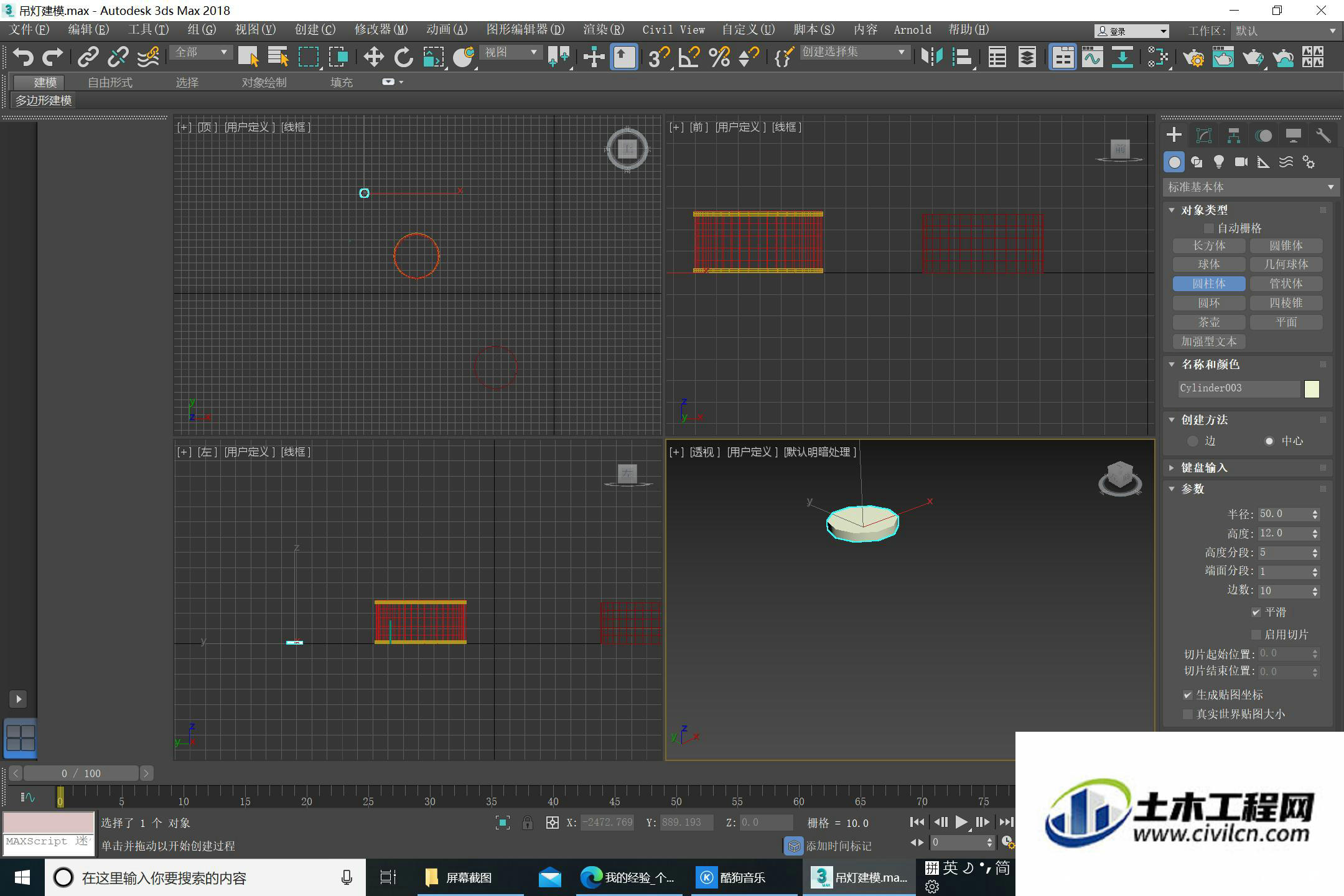Select the 边 creation method radio
This screenshot has width=1344, height=896.
point(1193,441)
